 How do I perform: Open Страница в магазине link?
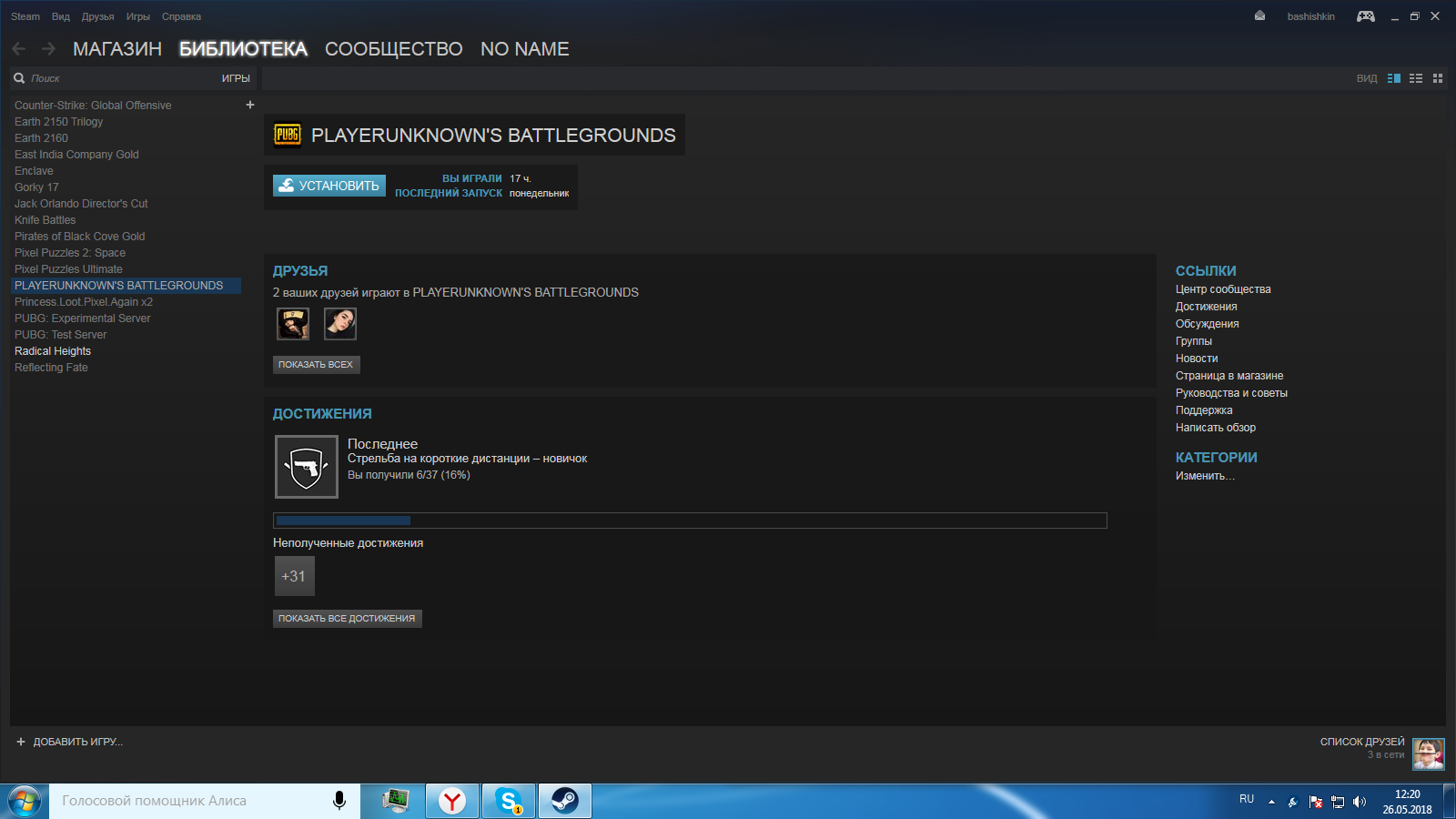click(x=1229, y=376)
